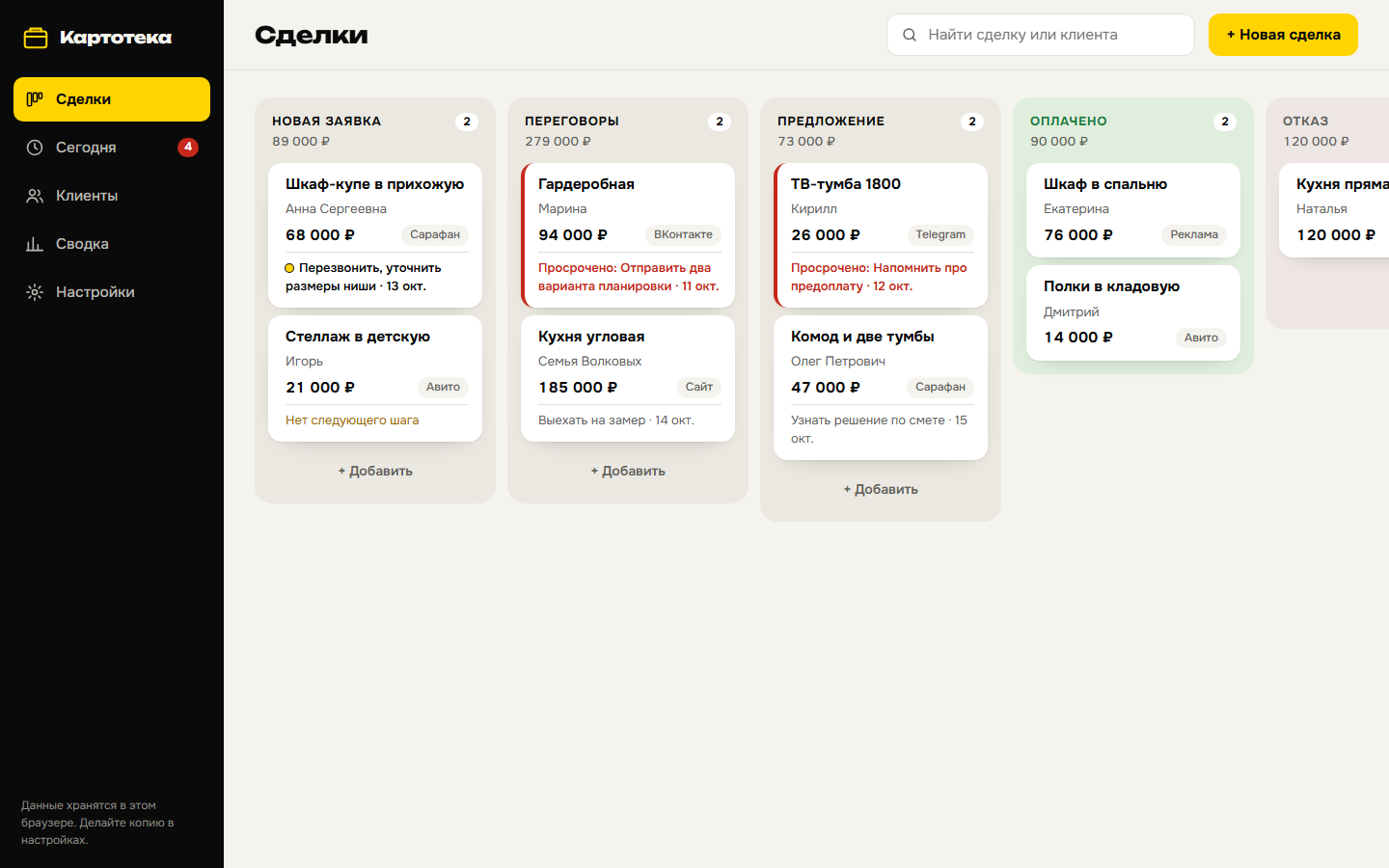Click the red badge showing 4 on Сегодня
Screen dimensions: 1389x868
coord(188,148)
